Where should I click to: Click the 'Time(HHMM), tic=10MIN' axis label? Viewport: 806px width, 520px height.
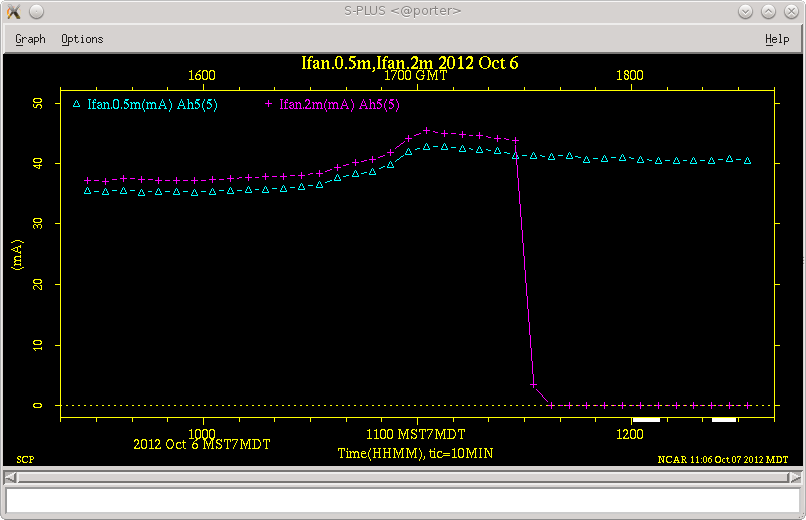coord(415,453)
